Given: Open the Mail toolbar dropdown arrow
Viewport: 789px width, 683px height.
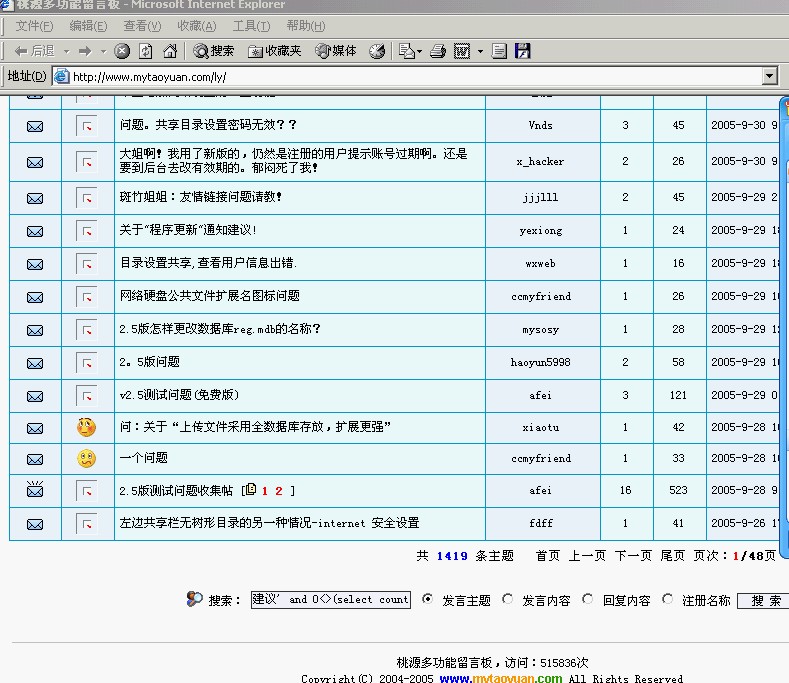Looking at the screenshot, I should (420, 51).
